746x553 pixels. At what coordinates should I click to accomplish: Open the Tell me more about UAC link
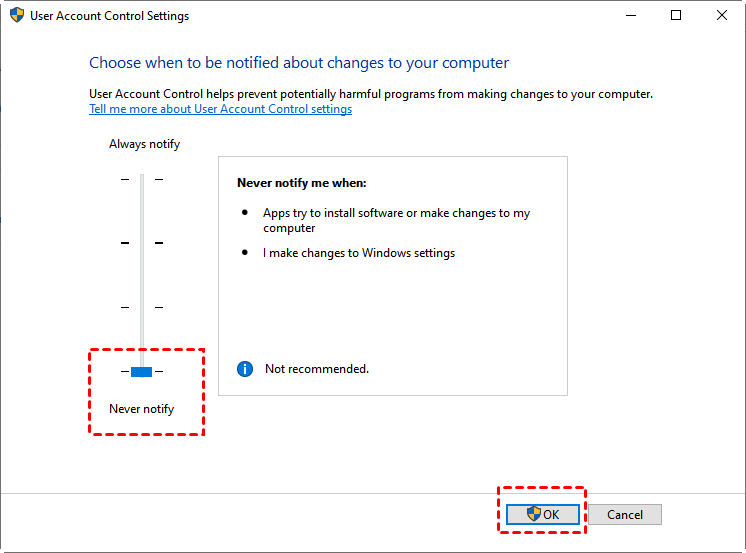pyautogui.click(x=220, y=109)
